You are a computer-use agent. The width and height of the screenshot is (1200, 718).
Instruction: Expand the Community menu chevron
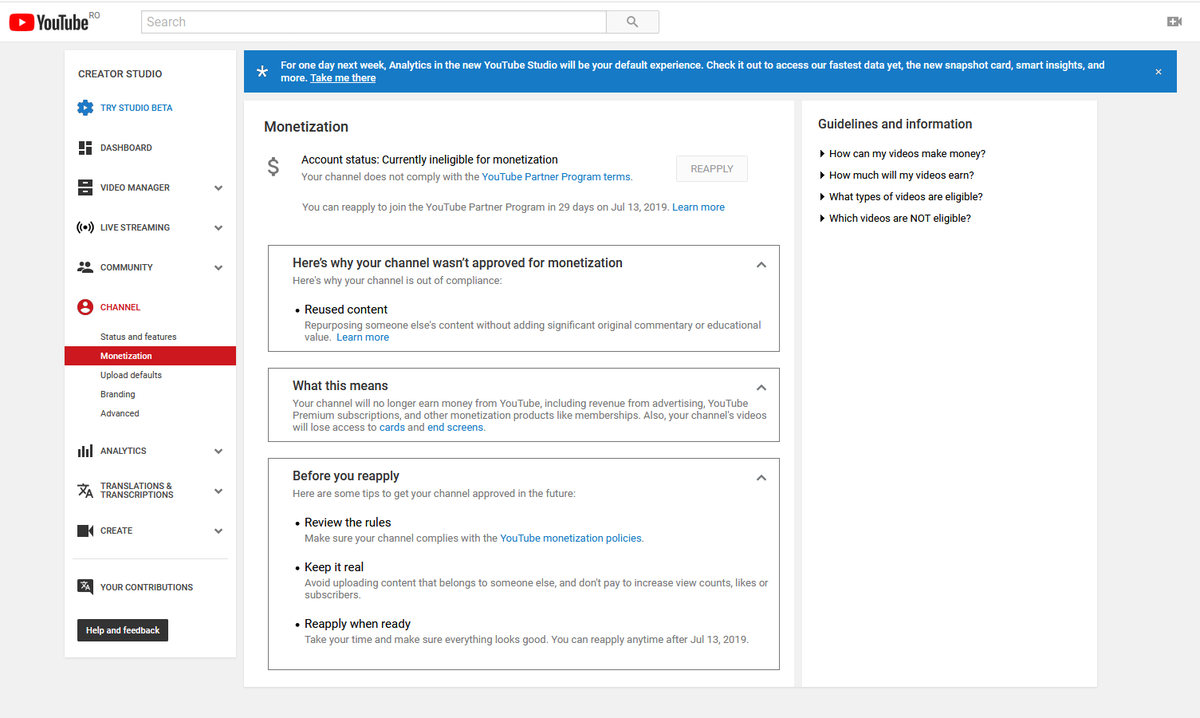click(218, 268)
